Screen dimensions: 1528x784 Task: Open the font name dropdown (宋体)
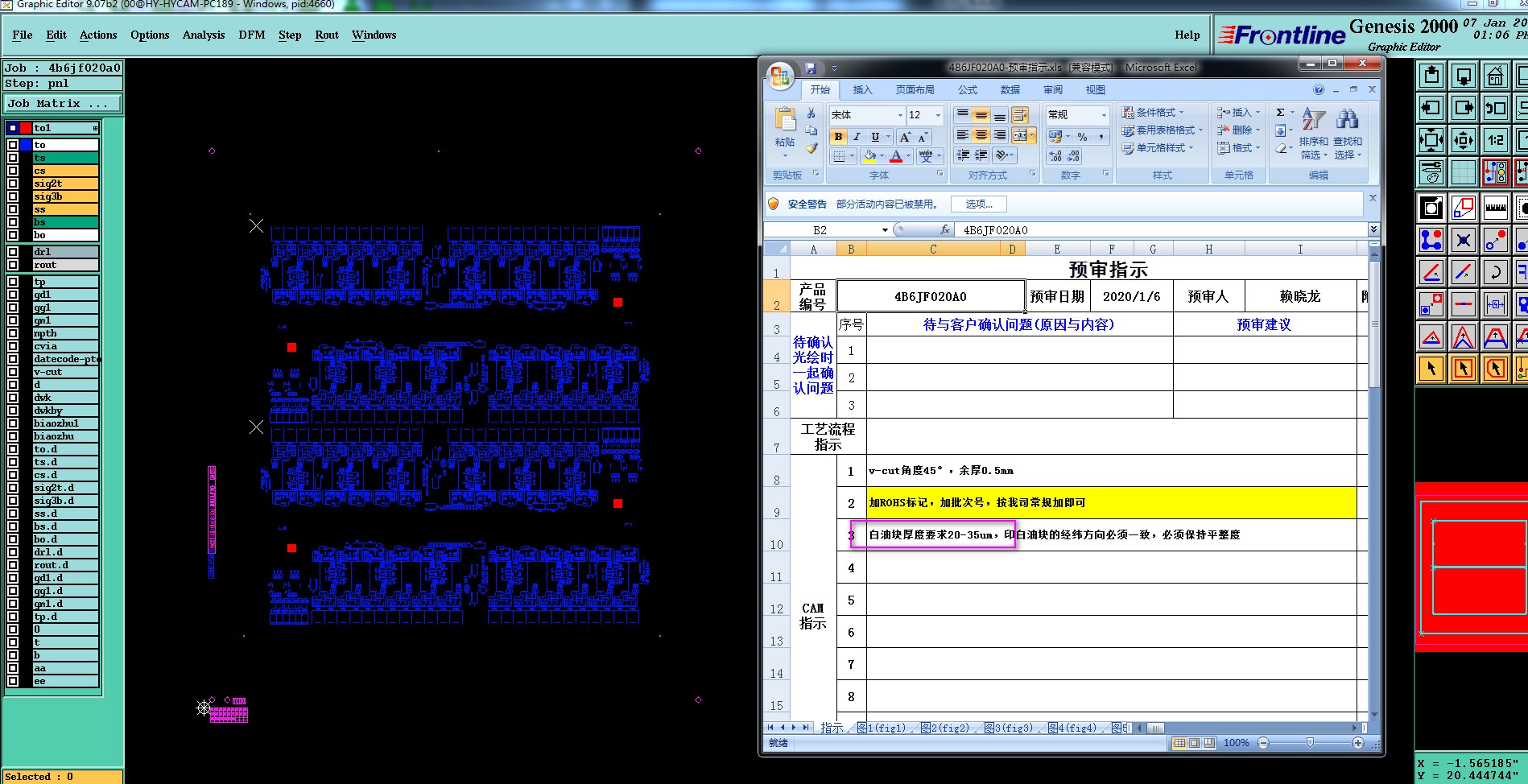[x=900, y=115]
